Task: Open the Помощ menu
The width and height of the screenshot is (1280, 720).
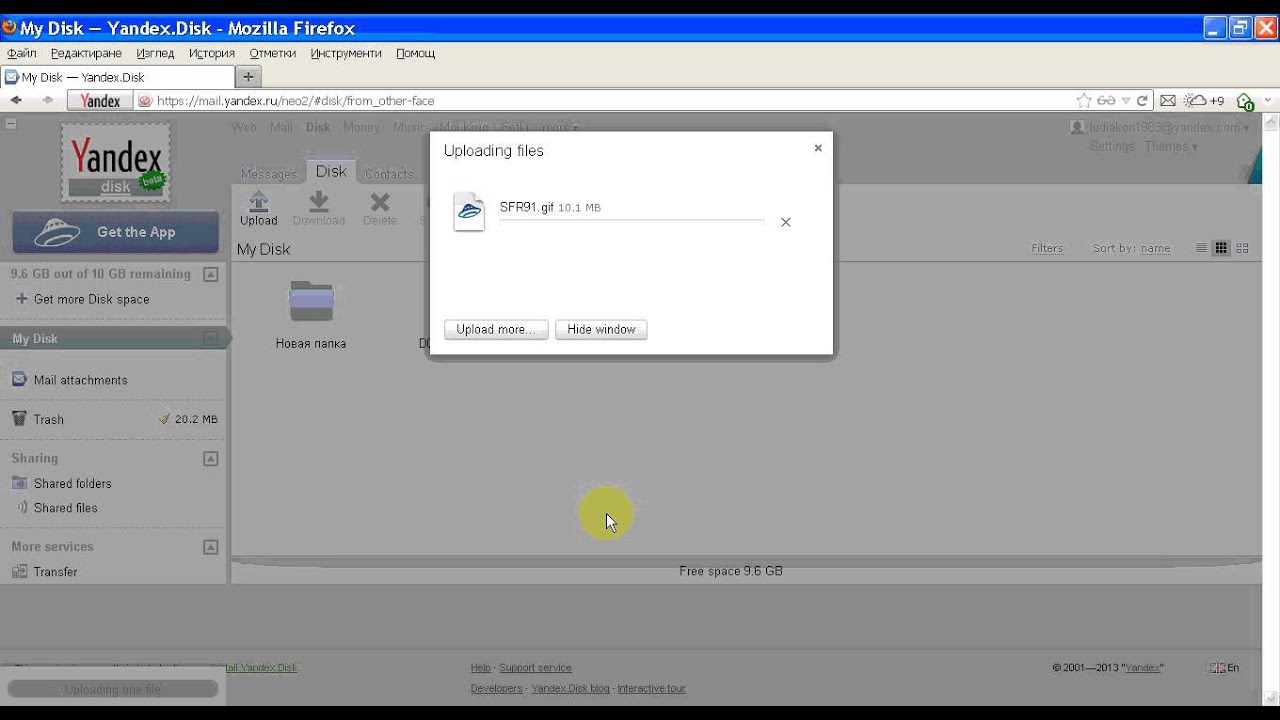Action: pyautogui.click(x=415, y=53)
